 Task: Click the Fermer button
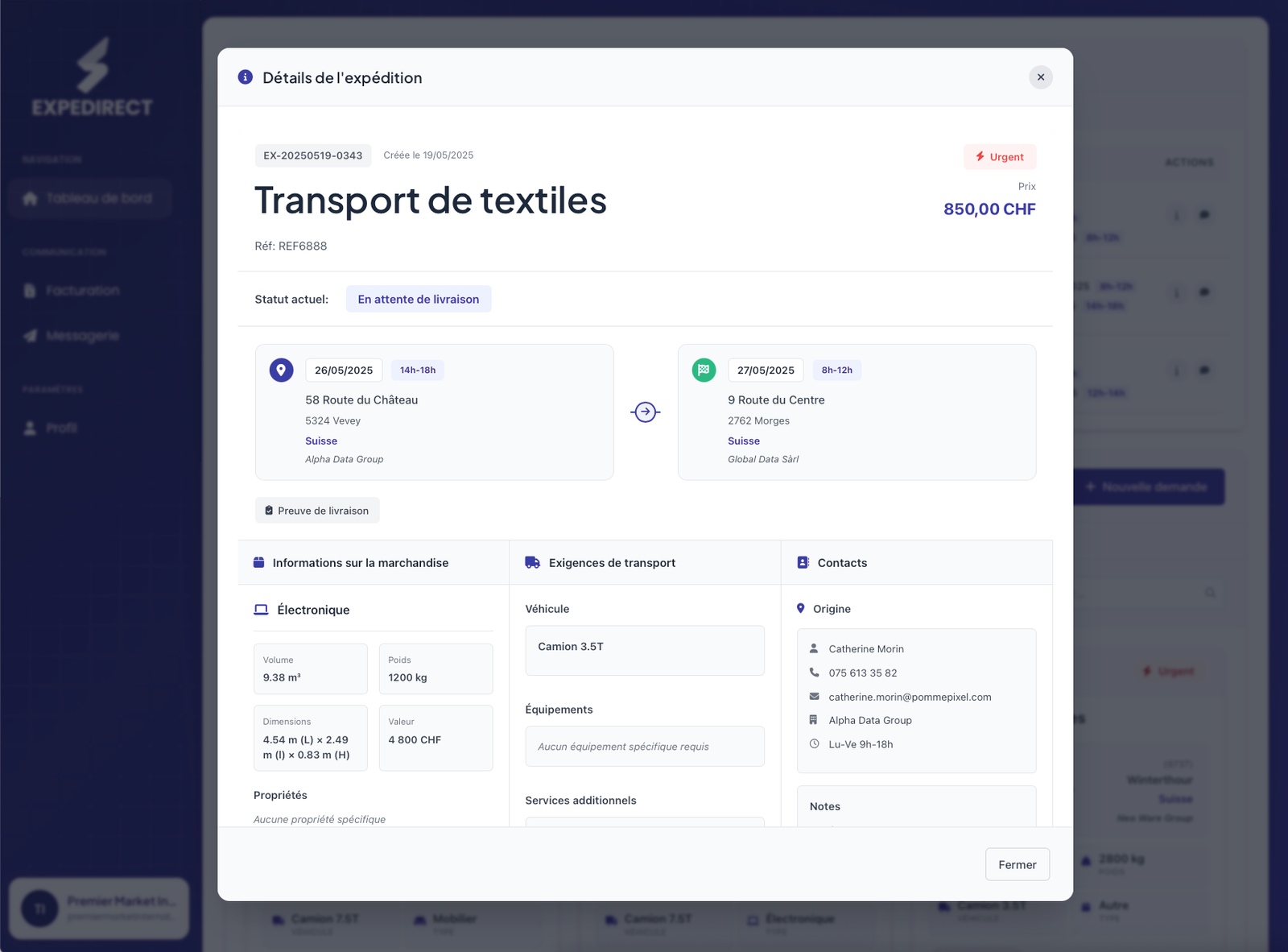point(1018,864)
